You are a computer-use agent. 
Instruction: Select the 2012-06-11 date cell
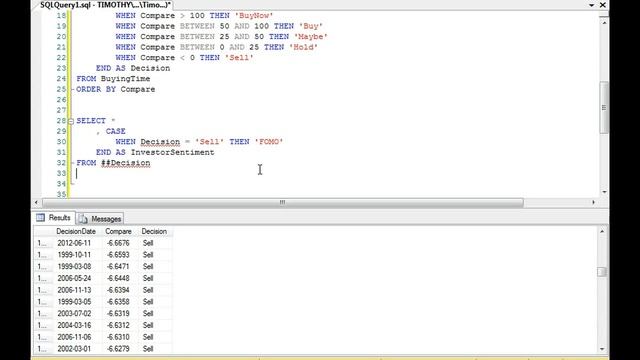[x=74, y=243]
